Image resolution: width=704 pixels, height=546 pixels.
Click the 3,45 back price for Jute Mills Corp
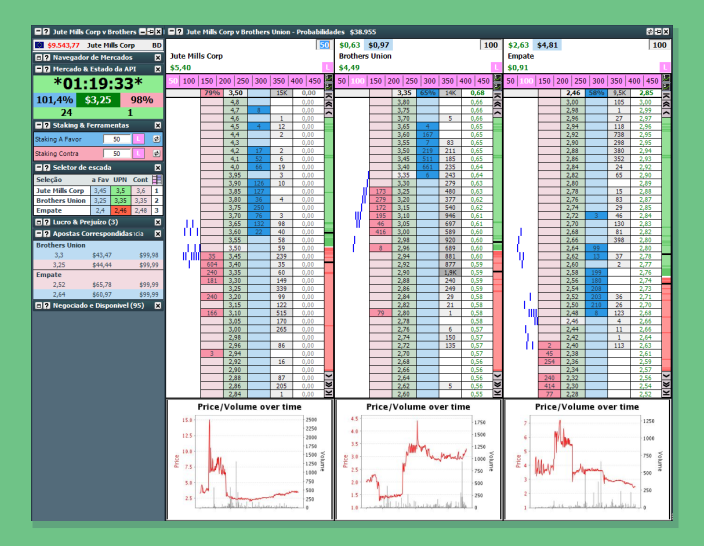[100, 191]
